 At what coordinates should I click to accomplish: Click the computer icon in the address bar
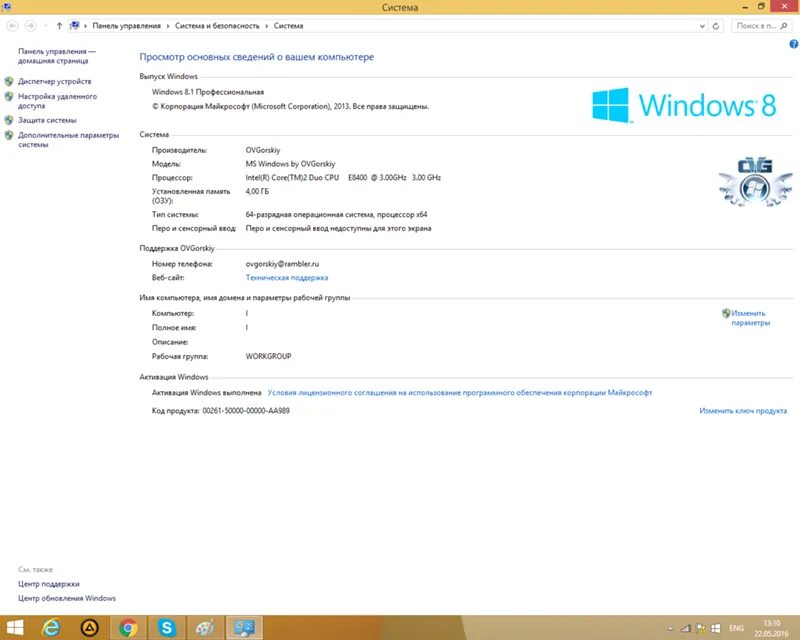click(x=74, y=26)
